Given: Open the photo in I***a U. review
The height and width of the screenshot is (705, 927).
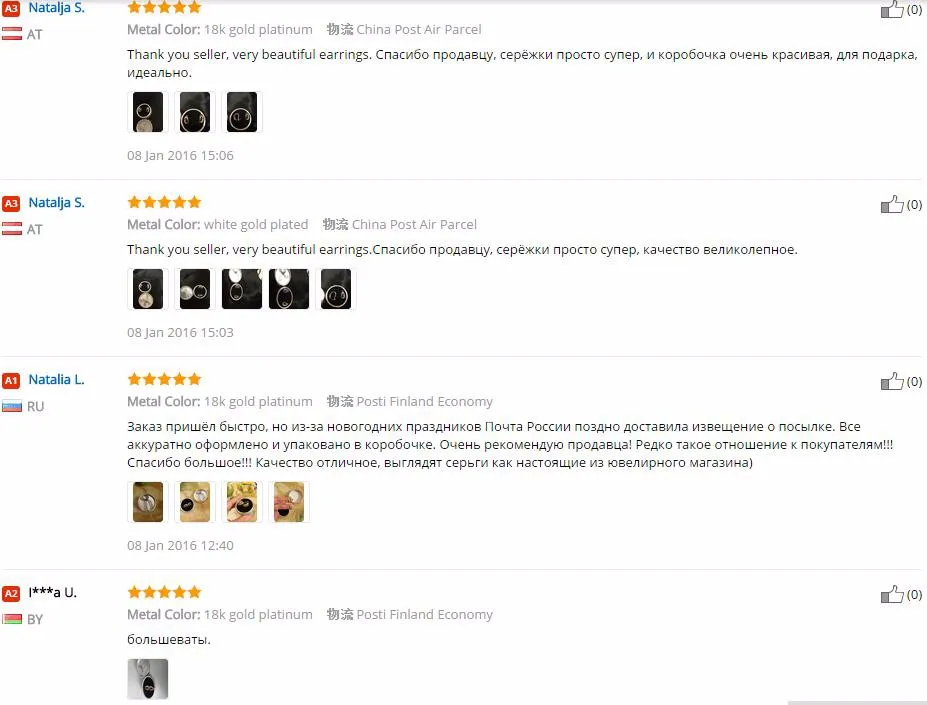Looking at the screenshot, I should pos(148,679).
